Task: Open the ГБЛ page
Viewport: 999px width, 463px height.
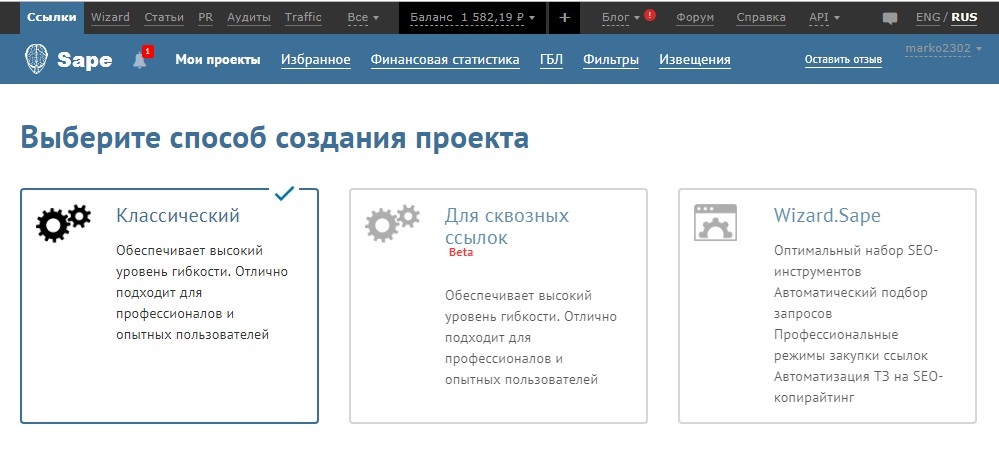Action: coord(551,60)
